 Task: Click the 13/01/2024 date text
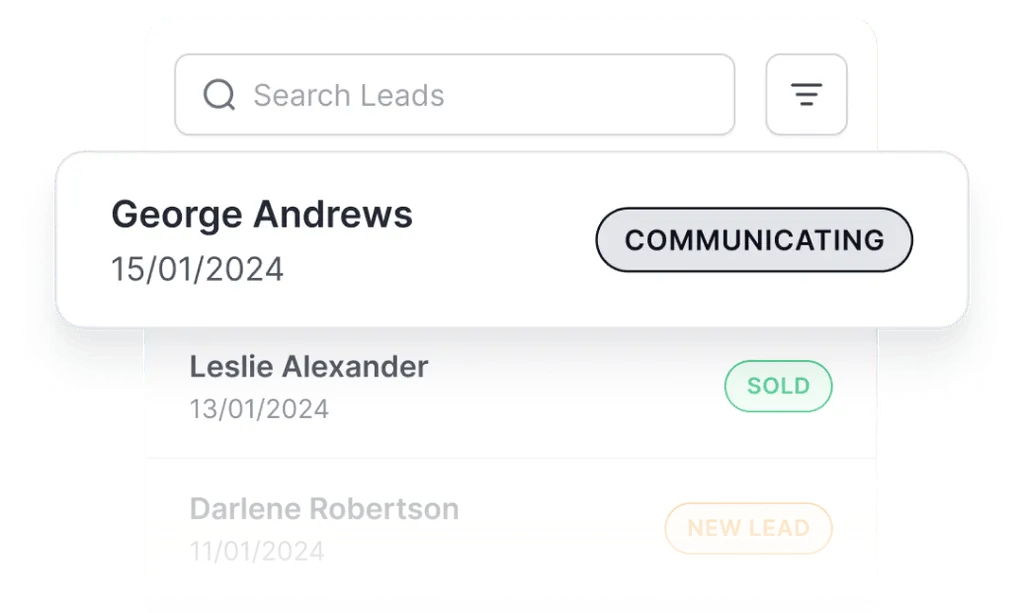[259, 409]
